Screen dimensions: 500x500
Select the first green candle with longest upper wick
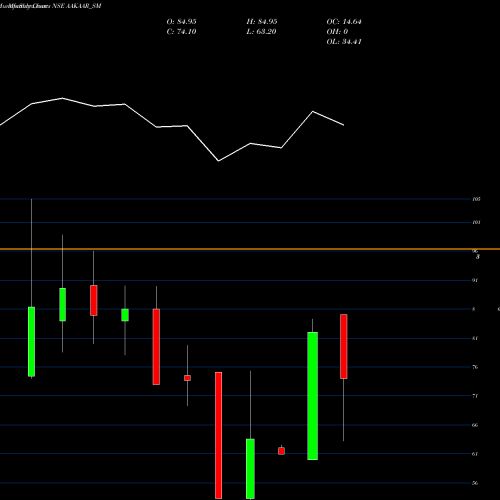point(31,342)
